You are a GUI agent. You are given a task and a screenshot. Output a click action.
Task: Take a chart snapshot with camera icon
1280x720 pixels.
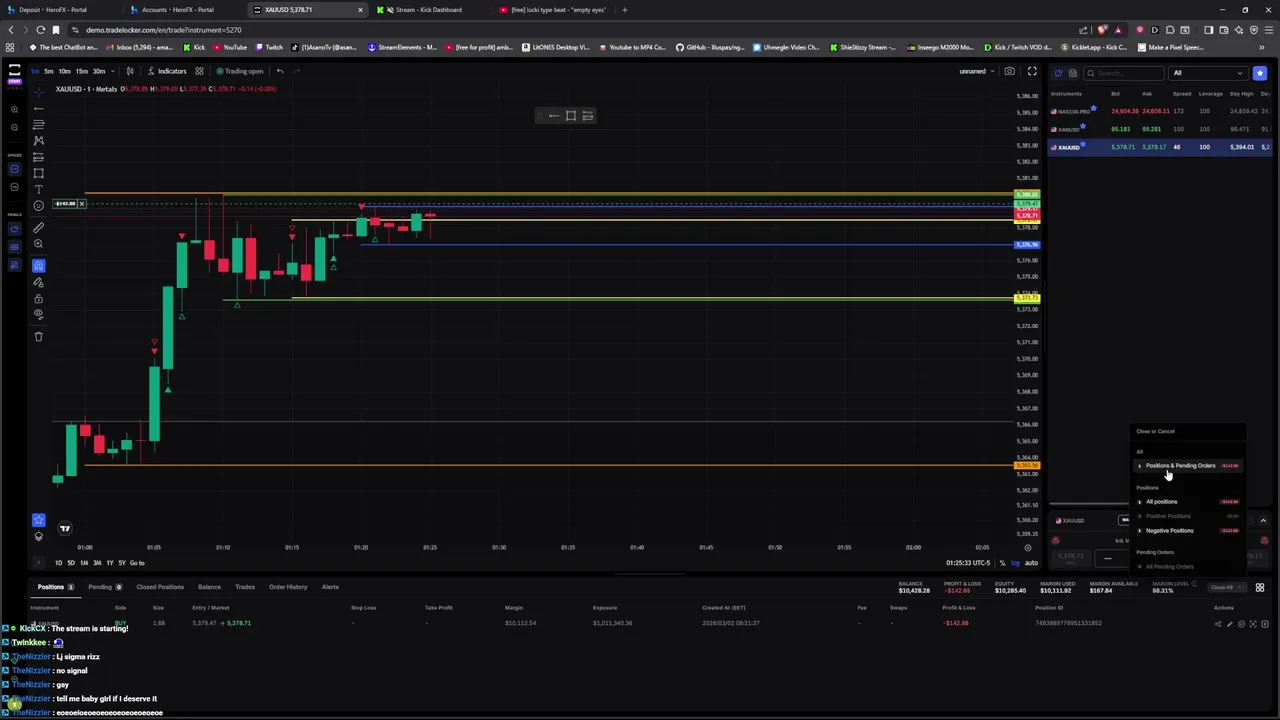point(1010,71)
